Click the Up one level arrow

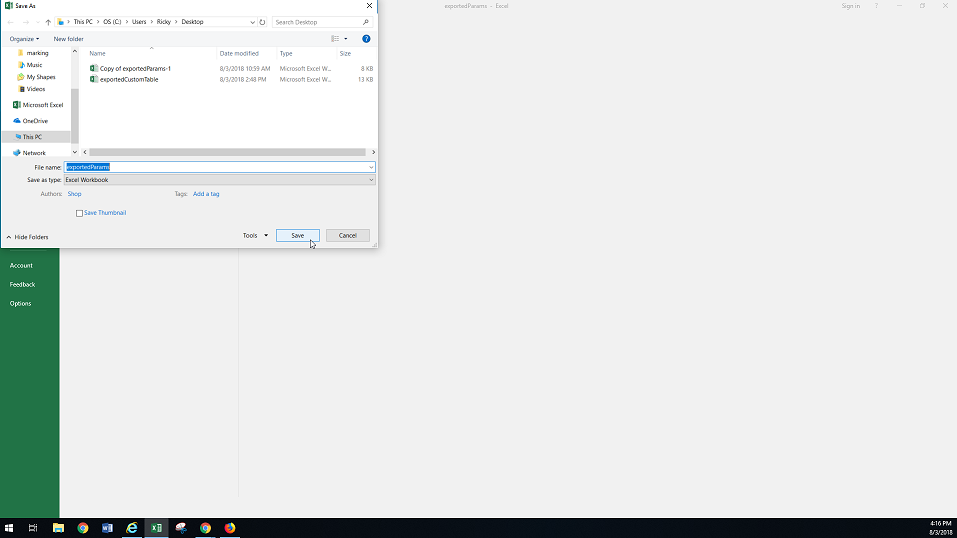tap(48, 22)
